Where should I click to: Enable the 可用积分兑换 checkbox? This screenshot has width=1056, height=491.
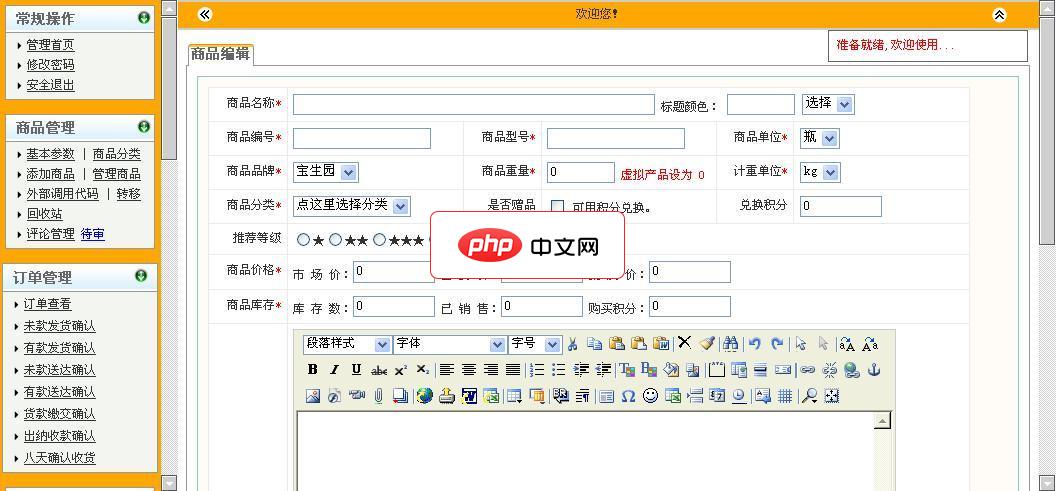558,207
